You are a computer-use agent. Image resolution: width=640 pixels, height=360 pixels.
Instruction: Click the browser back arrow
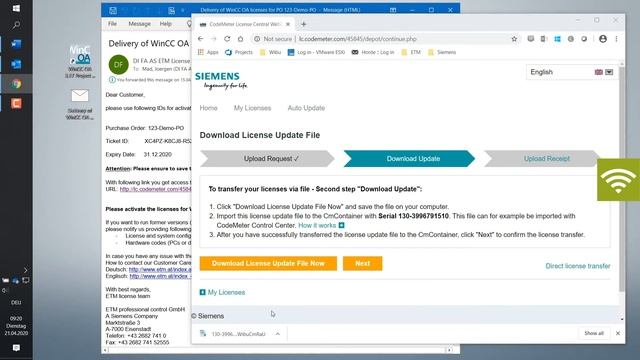pos(200,39)
